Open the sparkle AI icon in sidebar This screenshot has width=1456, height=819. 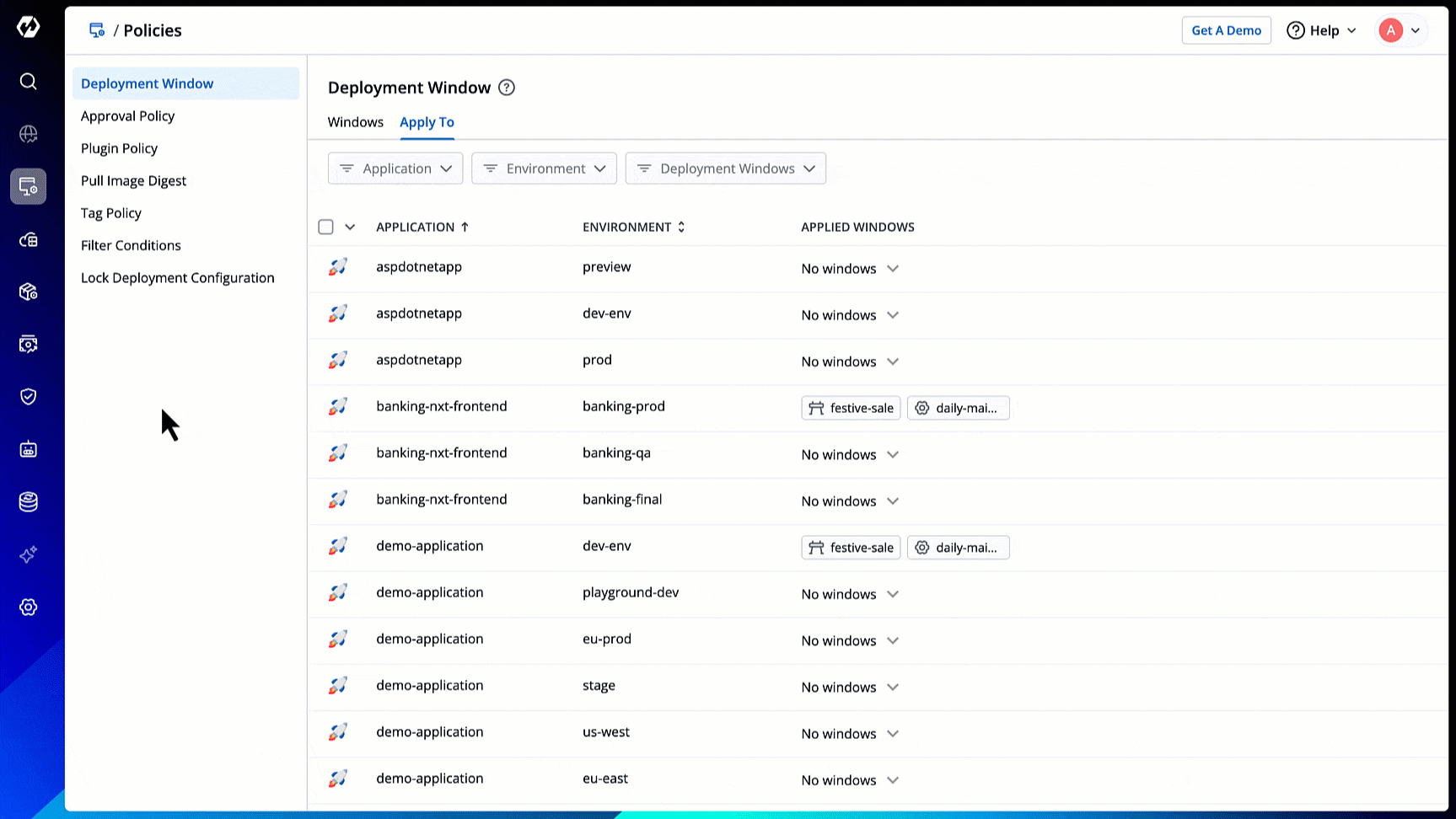coord(28,554)
